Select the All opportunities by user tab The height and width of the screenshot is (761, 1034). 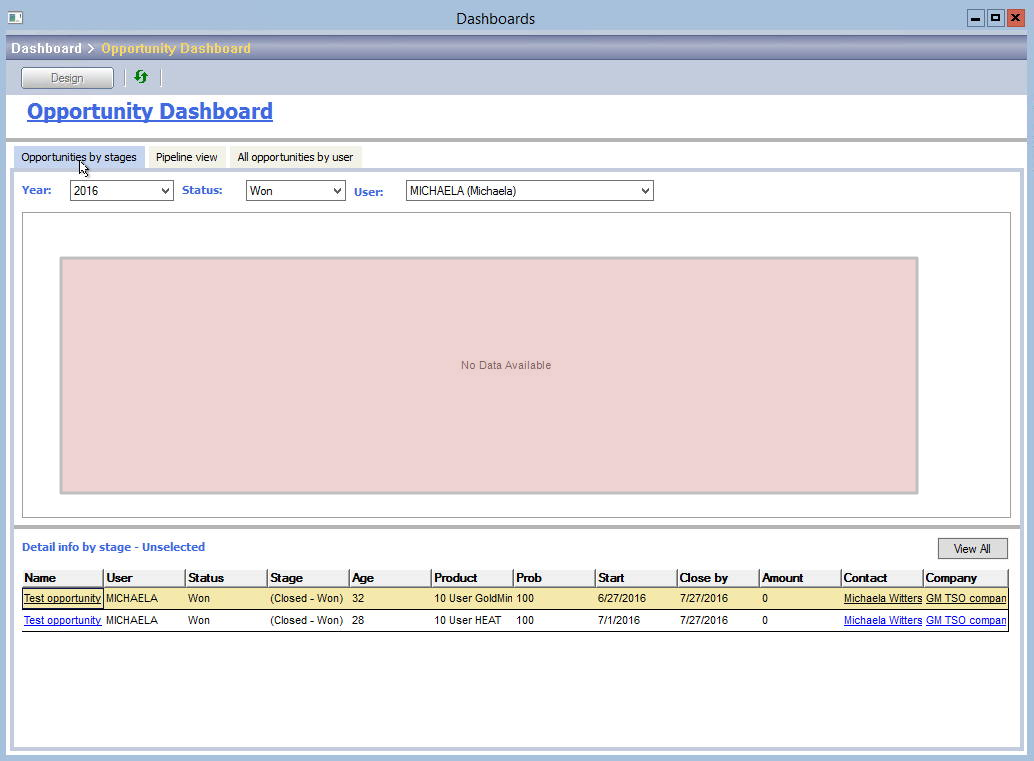295,157
